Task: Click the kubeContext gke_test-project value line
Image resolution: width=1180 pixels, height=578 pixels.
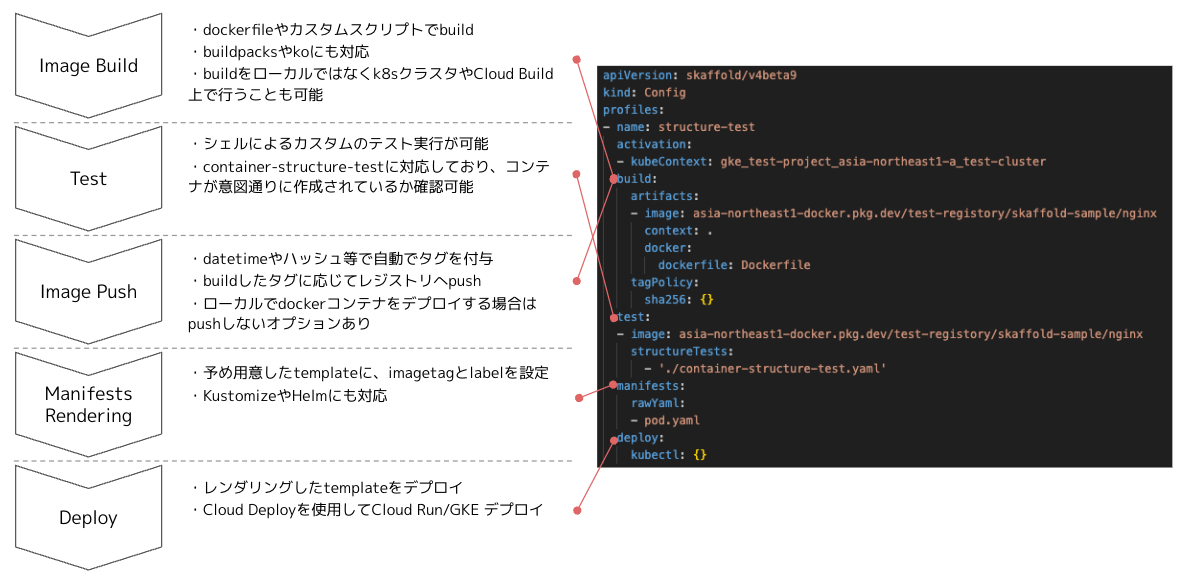Action: [x=831, y=162]
